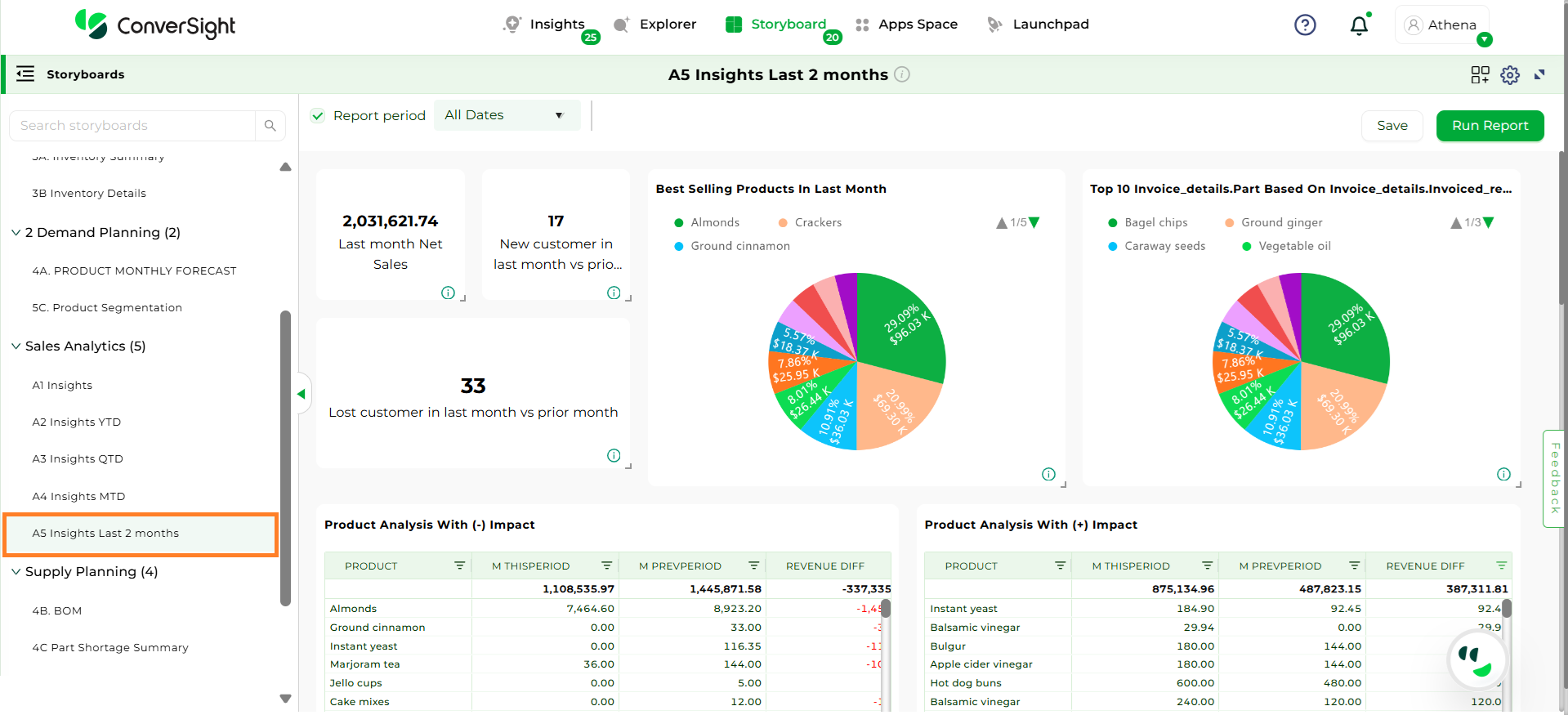Screen dimensions: 1568x715
Task: Click the info icon beside storyboard title
Action: coord(902,74)
